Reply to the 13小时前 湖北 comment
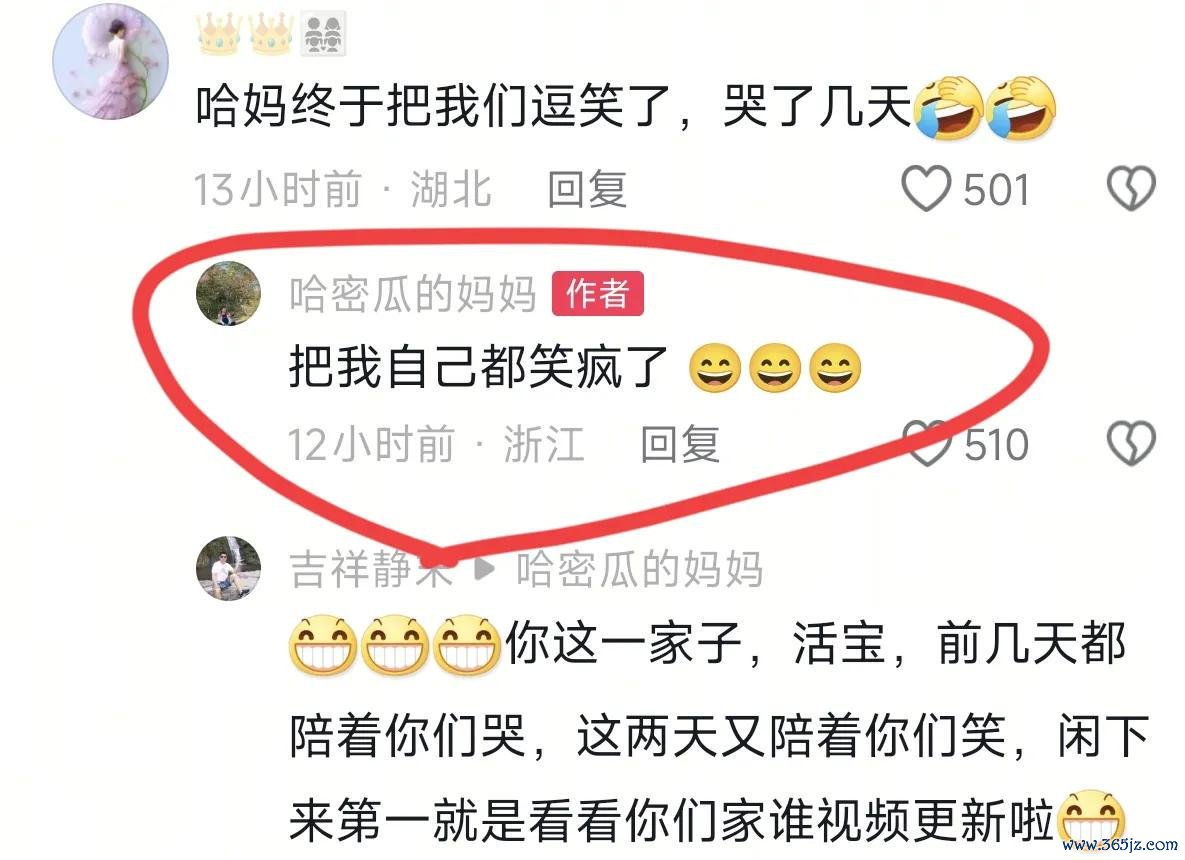 [587, 189]
